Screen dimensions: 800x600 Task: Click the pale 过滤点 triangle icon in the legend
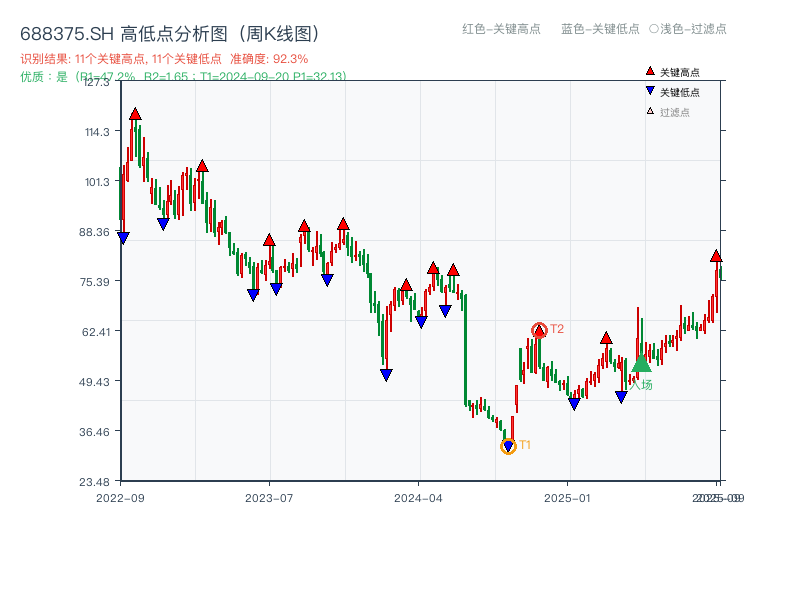(x=649, y=110)
